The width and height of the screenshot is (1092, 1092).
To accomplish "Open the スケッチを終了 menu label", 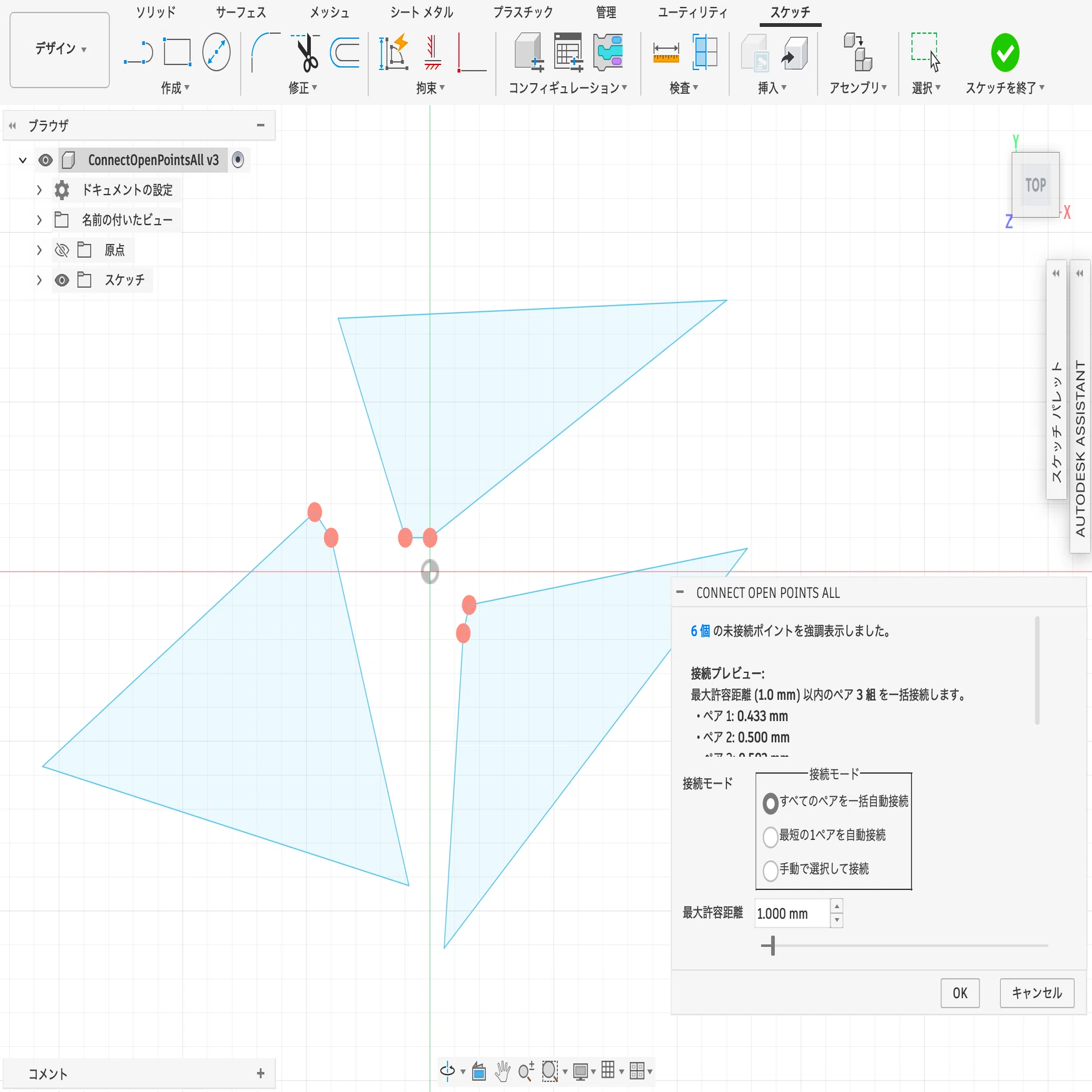I will (x=1004, y=88).
